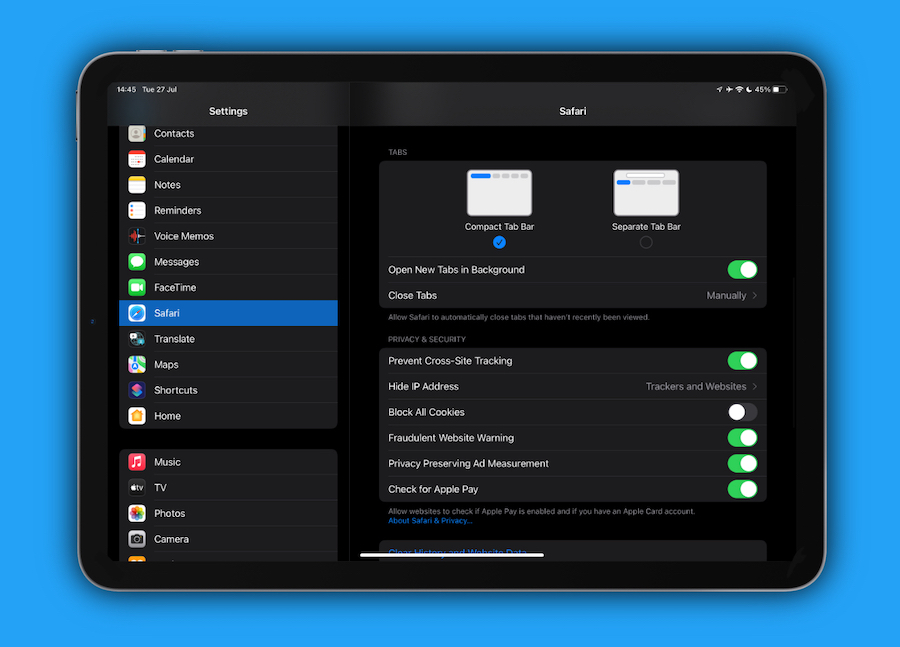This screenshot has height=647, width=900.
Task: Tap the orange Home icon
Action: (x=137, y=416)
